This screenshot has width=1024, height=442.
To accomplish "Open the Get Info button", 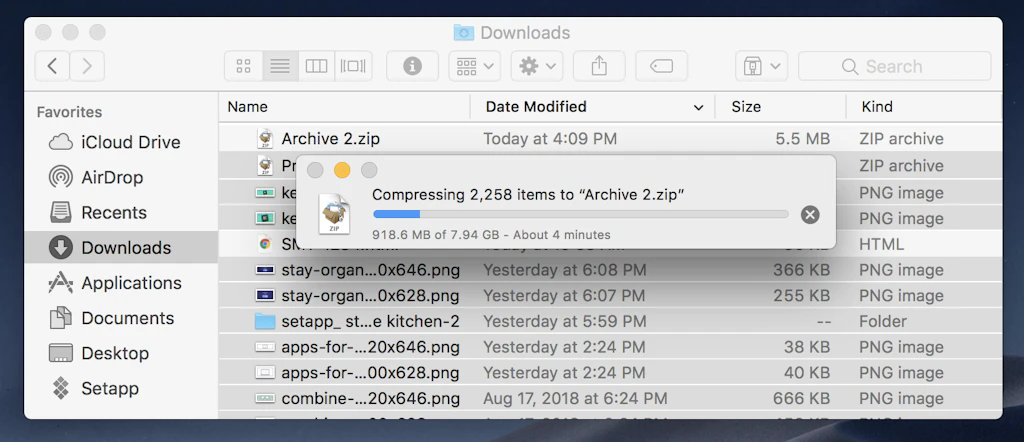I will [412, 66].
